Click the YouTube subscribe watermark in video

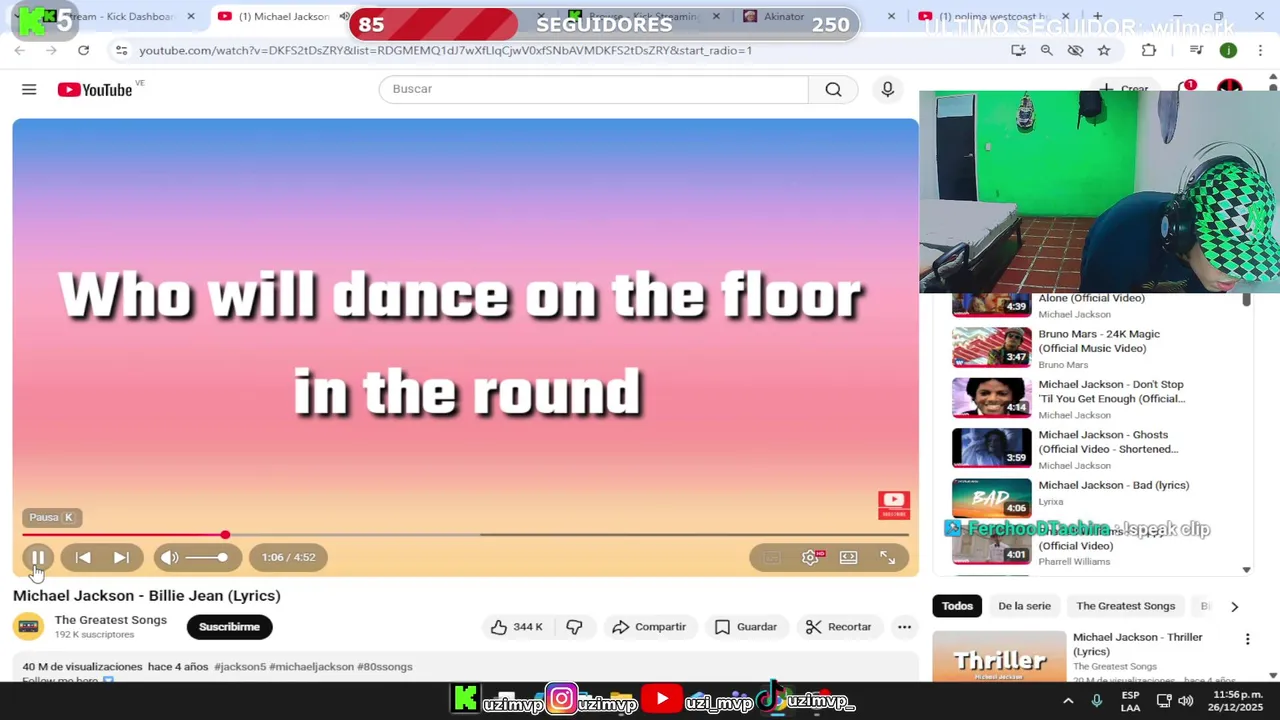(x=894, y=505)
